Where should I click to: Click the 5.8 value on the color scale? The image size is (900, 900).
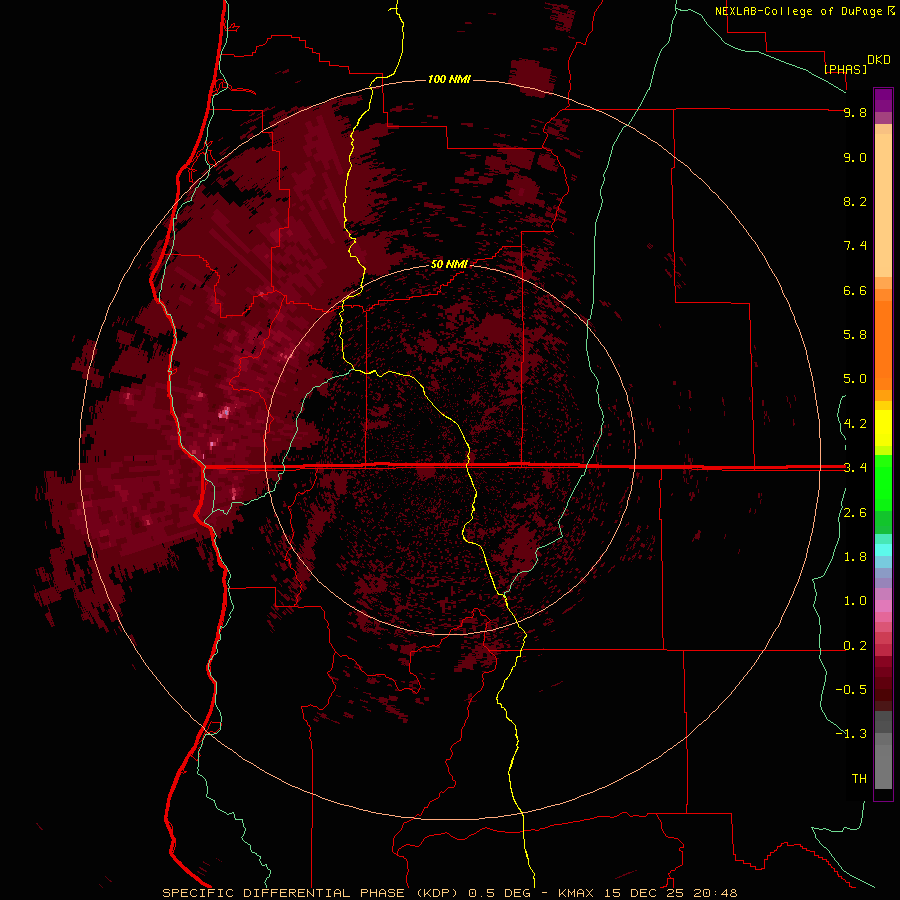[x=855, y=334]
